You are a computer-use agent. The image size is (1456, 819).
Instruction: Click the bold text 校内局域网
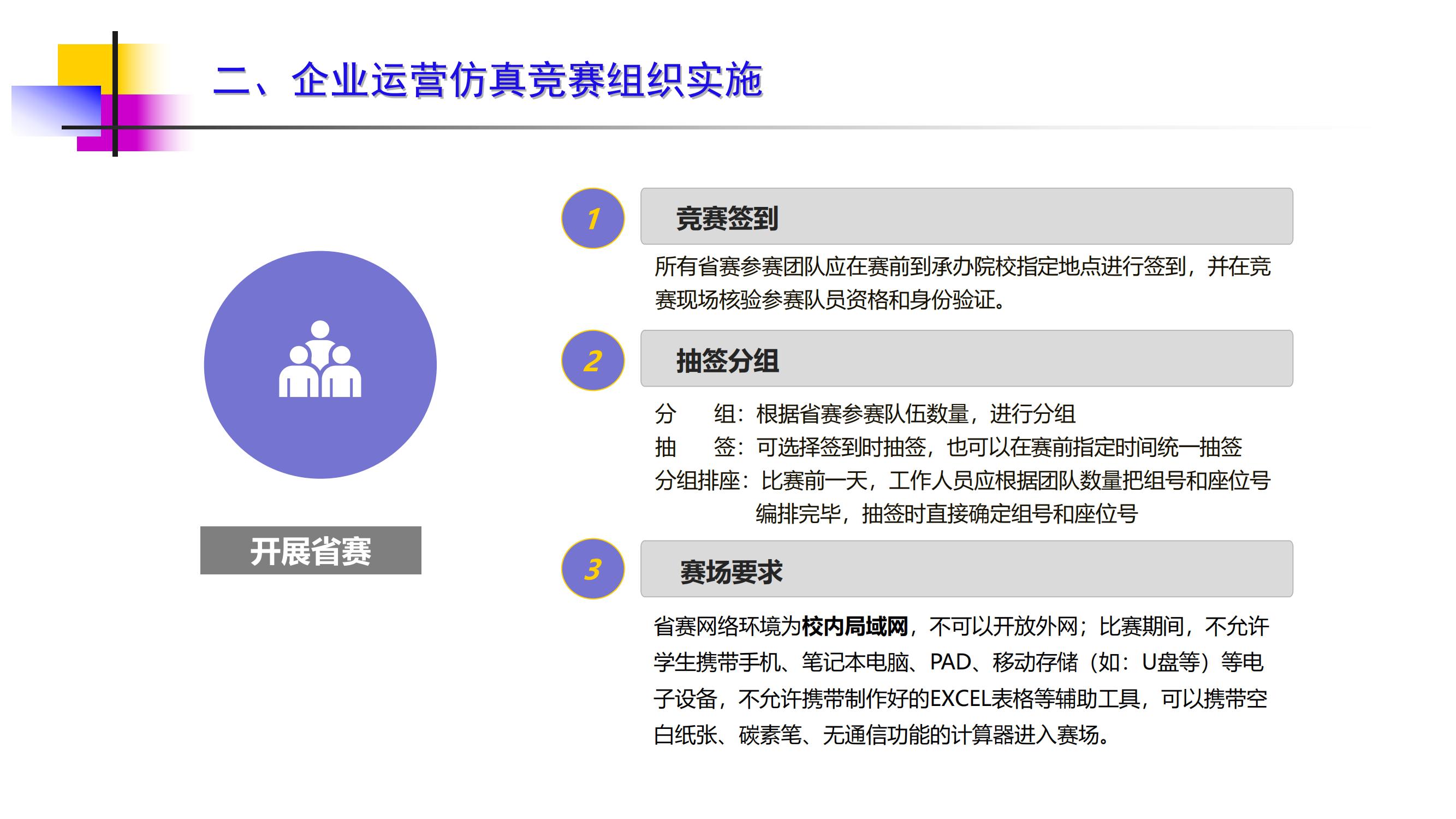855,626
